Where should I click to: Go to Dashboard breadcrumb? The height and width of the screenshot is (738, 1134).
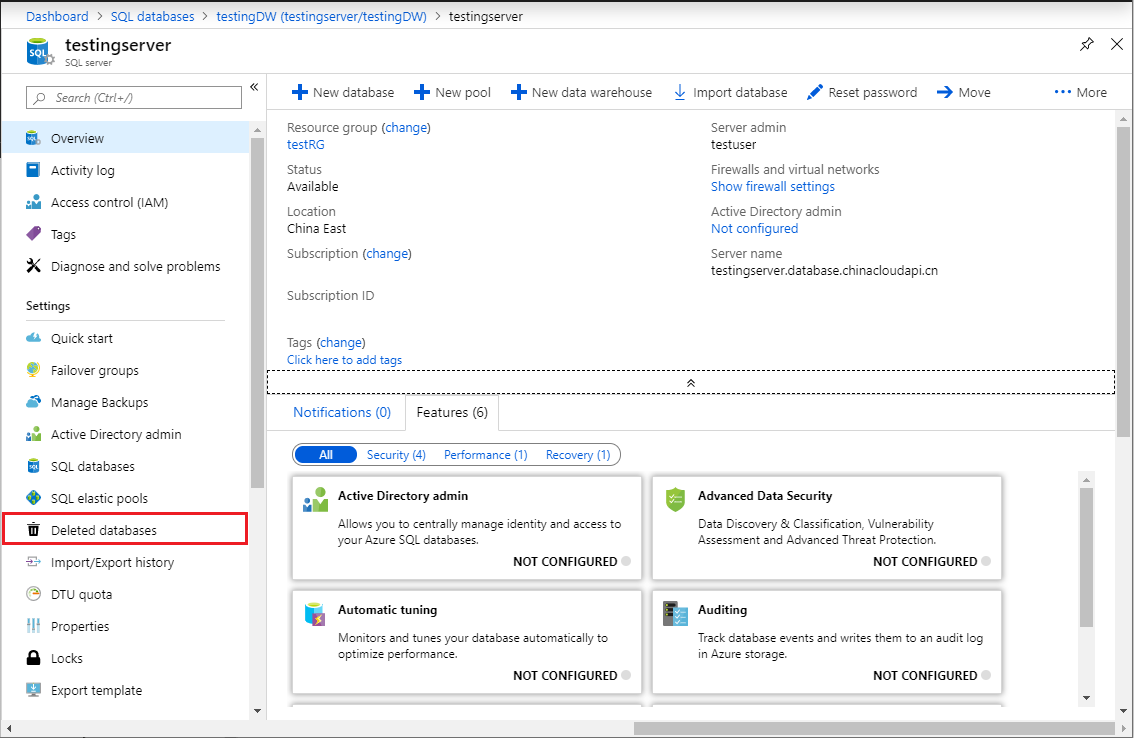[x=57, y=16]
